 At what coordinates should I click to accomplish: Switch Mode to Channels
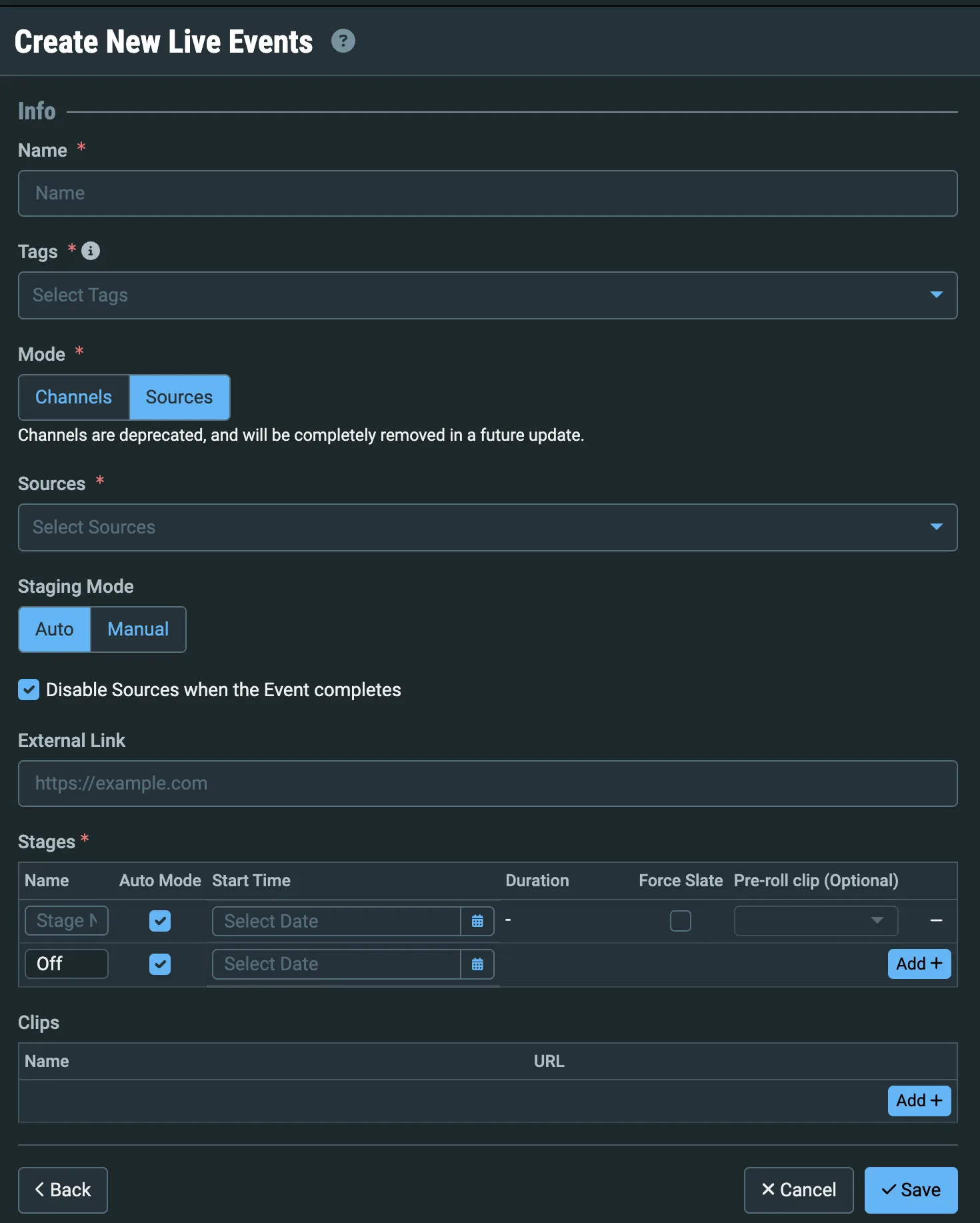coord(74,397)
